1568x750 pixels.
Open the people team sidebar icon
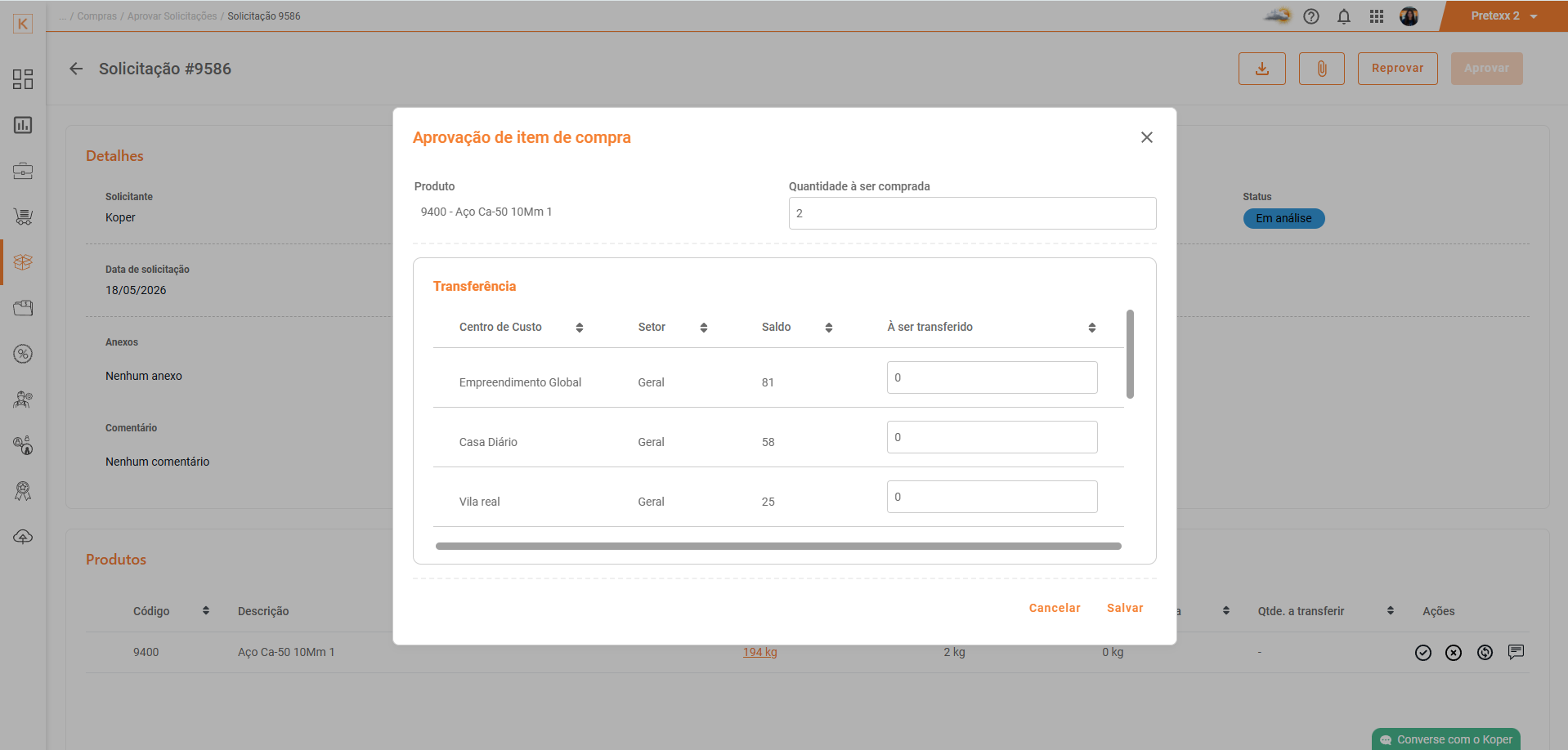click(x=23, y=400)
